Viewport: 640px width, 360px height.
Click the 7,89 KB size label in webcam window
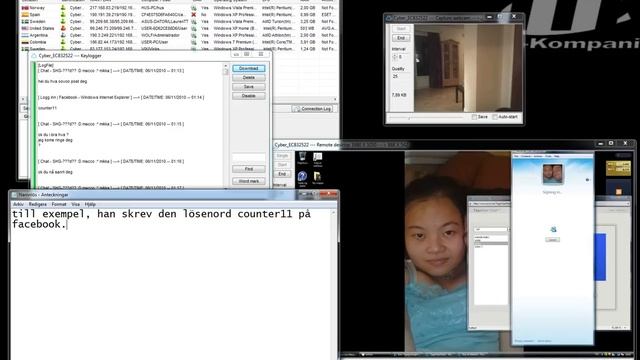[x=399, y=95]
